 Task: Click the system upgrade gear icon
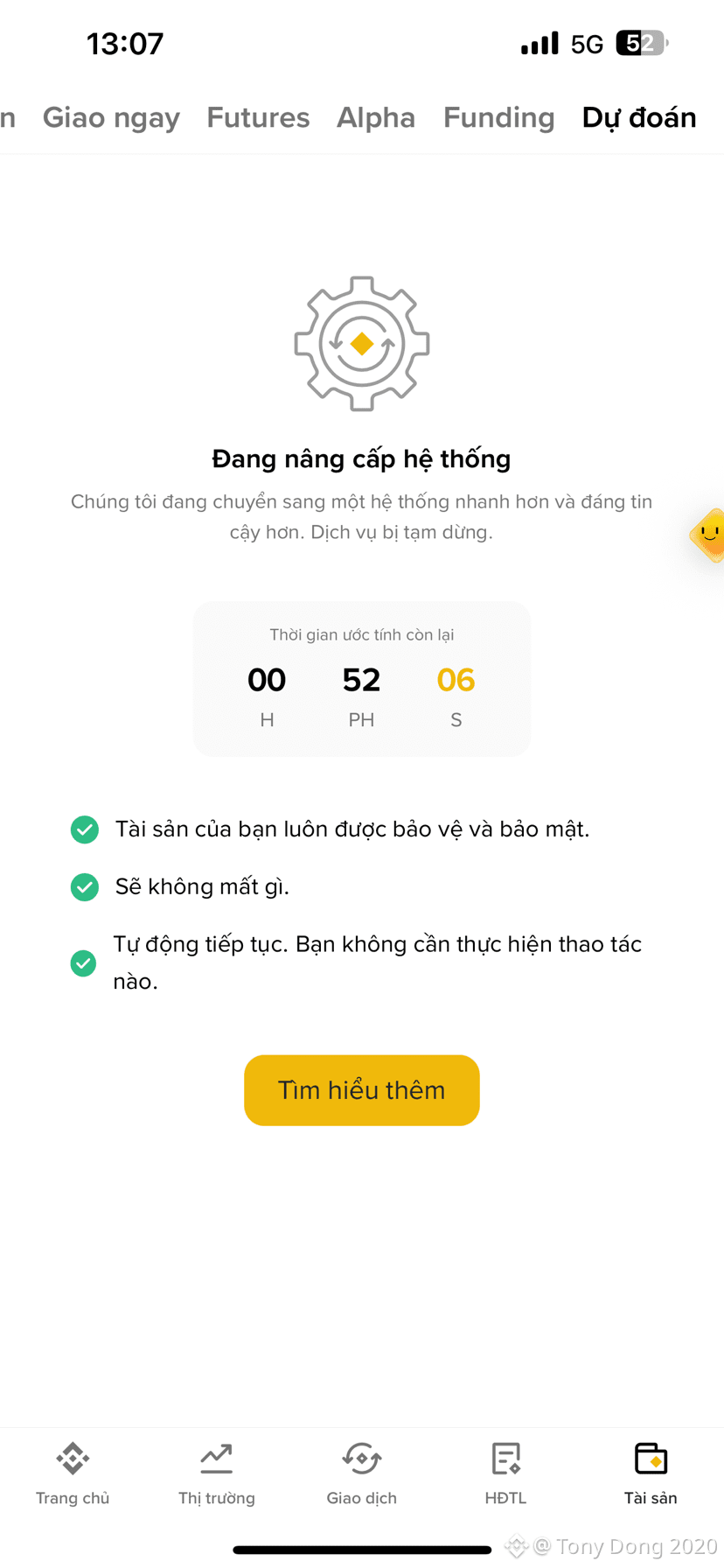pyautogui.click(x=362, y=344)
